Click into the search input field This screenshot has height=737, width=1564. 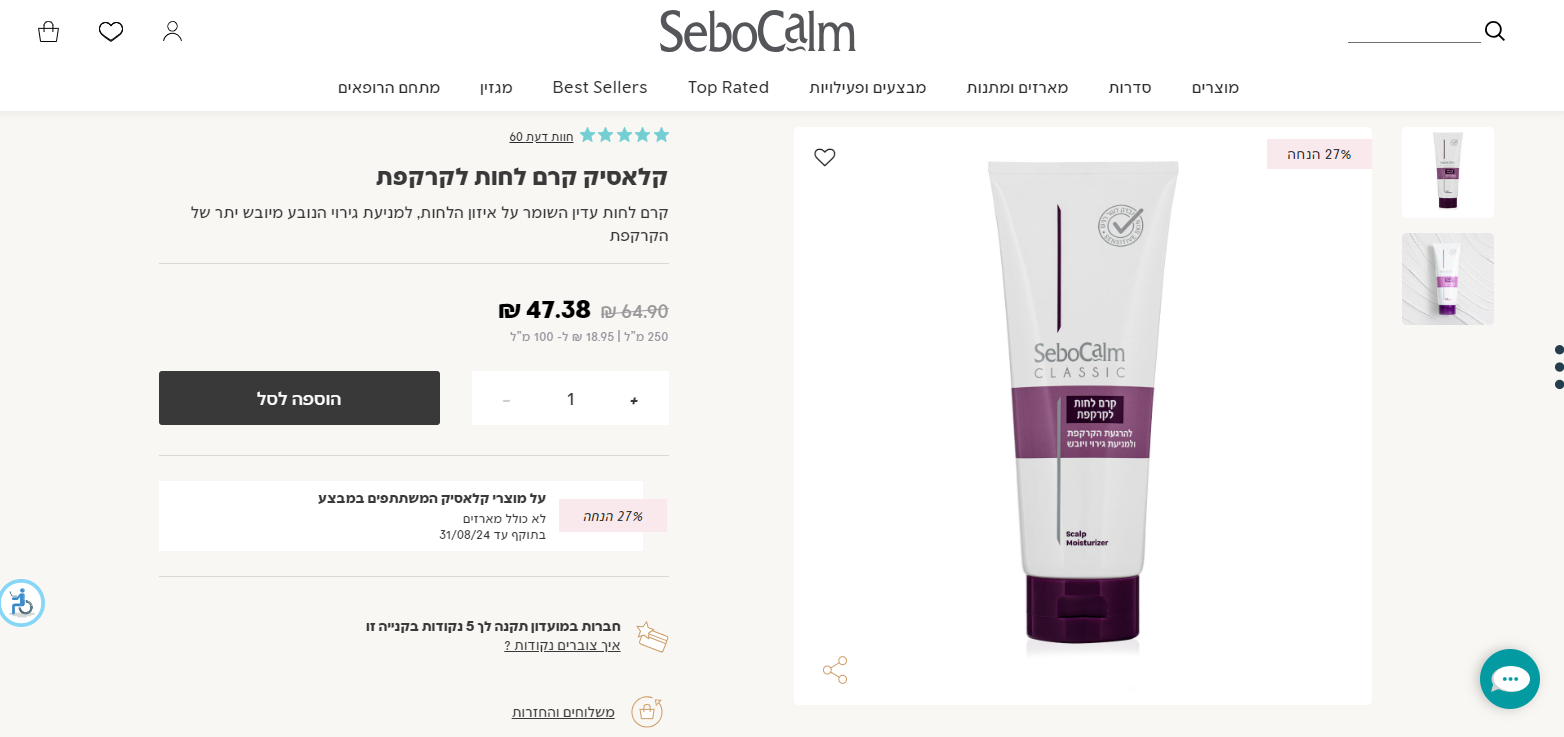click(1414, 31)
